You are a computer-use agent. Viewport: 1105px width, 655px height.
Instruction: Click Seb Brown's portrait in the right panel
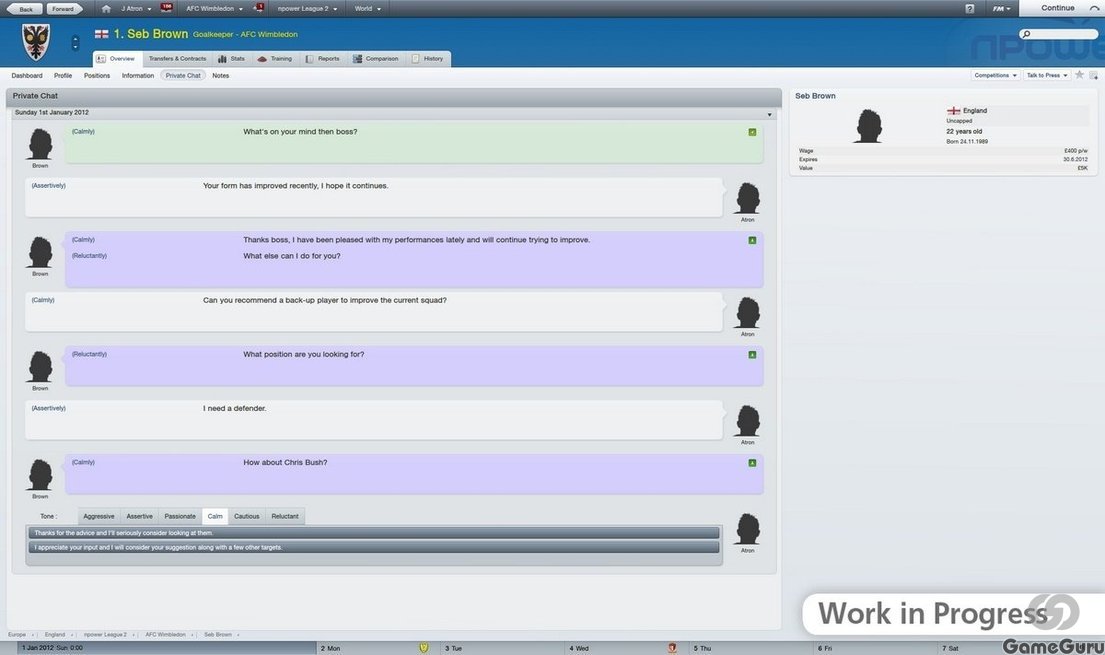[868, 126]
